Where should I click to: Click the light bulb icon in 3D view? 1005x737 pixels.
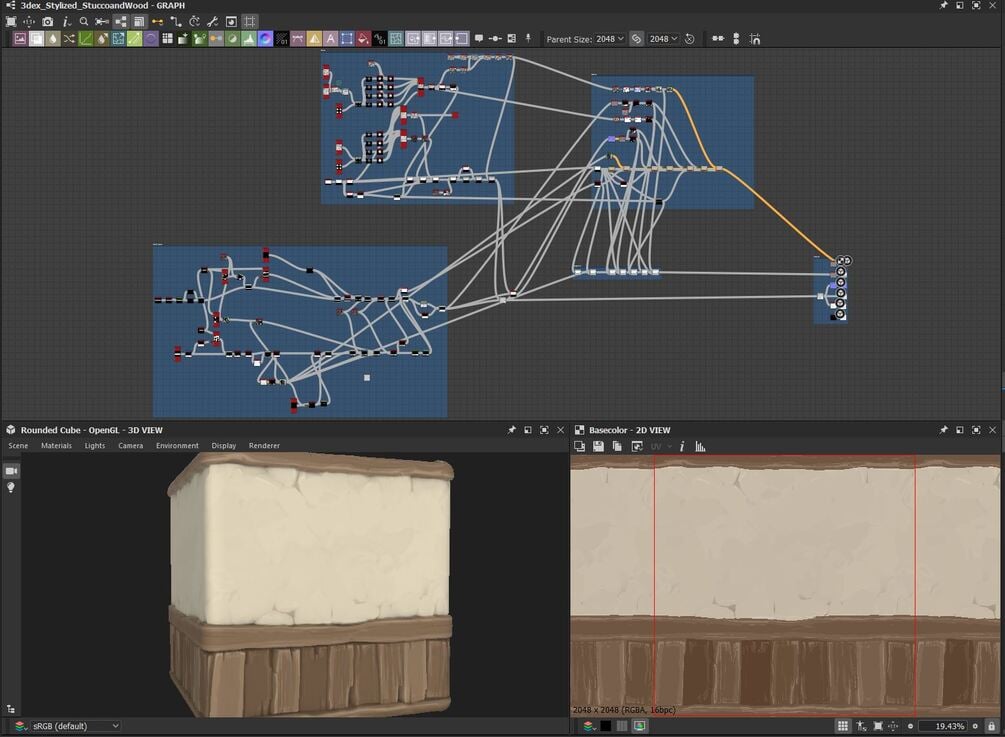12,488
